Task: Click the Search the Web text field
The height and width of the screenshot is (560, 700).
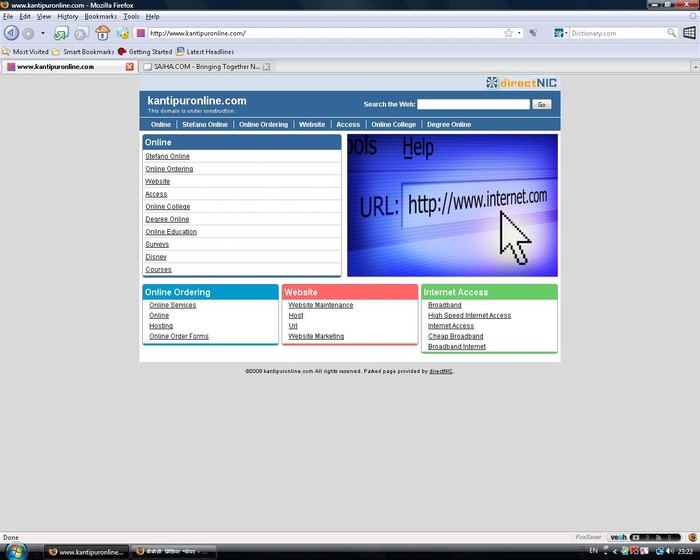Action: (x=473, y=104)
